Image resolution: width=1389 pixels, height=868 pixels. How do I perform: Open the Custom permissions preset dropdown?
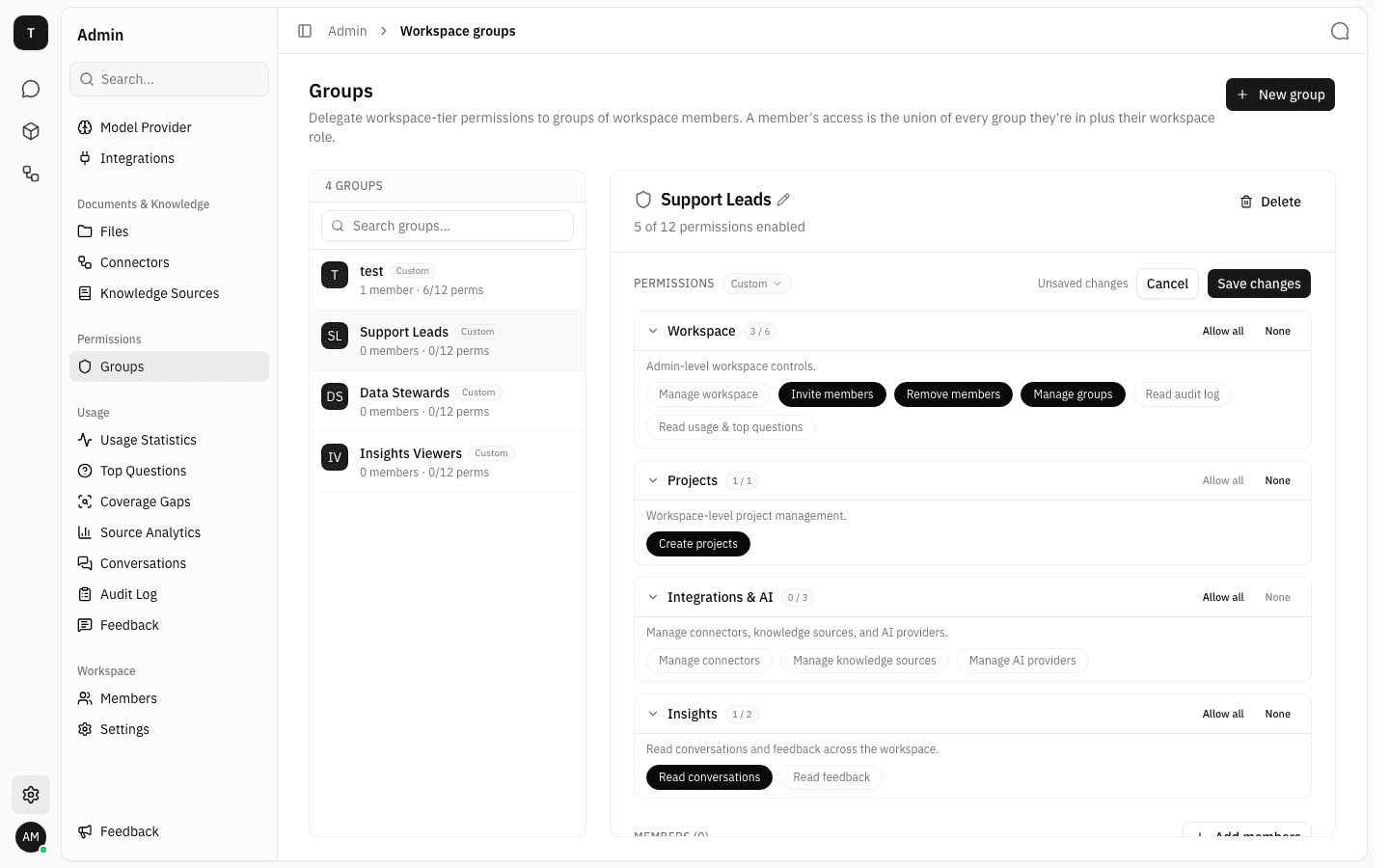(756, 284)
